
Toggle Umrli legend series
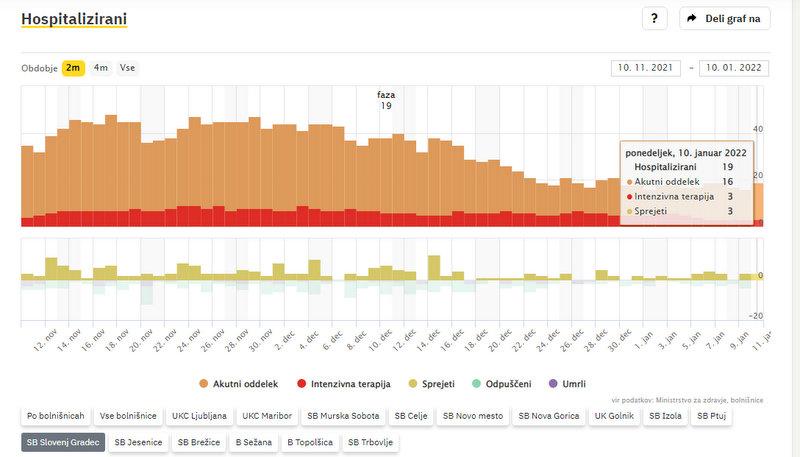point(566,384)
